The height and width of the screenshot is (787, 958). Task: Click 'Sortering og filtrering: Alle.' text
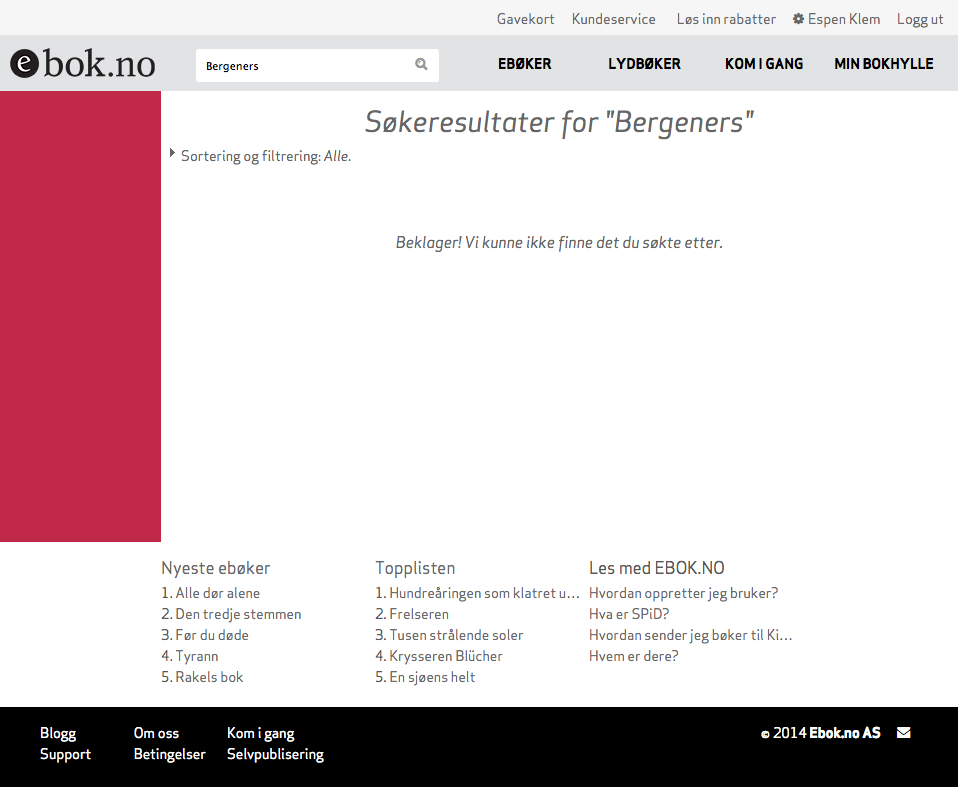266,156
